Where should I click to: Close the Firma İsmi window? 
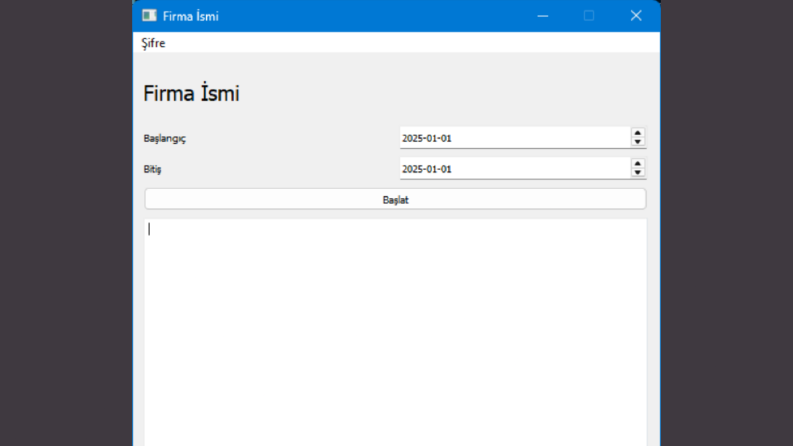pyautogui.click(x=636, y=16)
